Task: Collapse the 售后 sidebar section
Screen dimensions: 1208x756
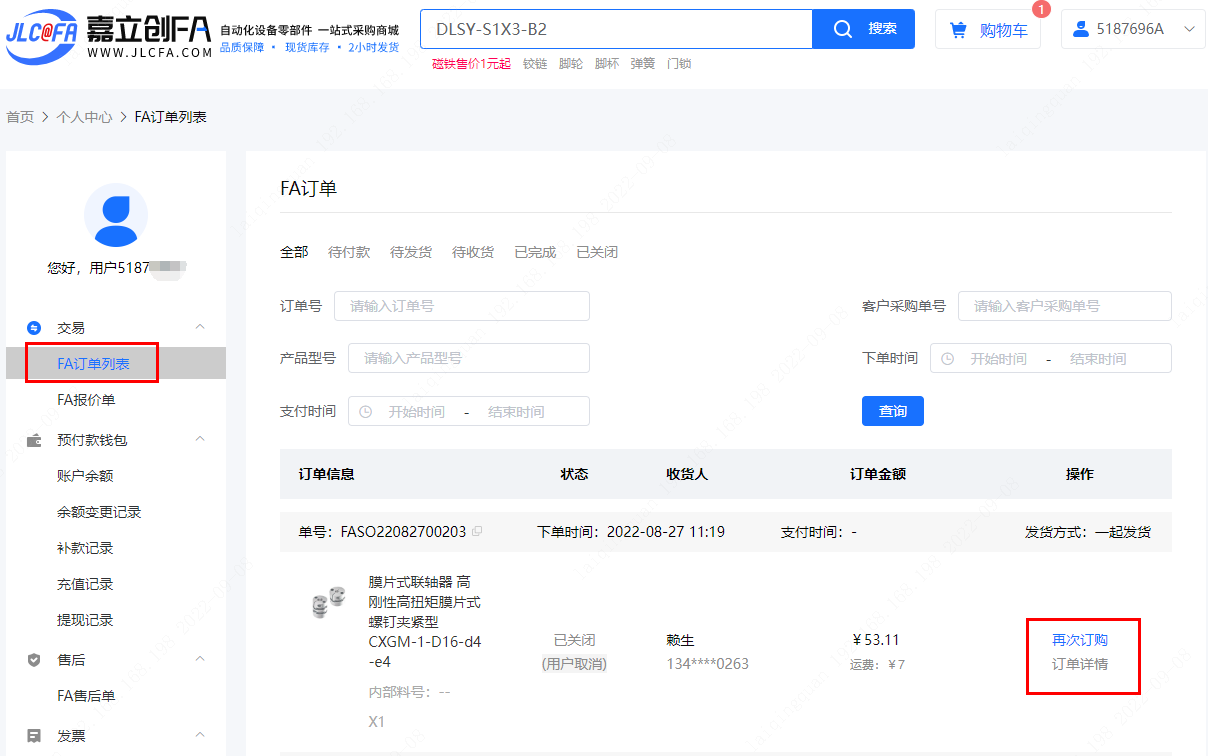Action: click(199, 660)
